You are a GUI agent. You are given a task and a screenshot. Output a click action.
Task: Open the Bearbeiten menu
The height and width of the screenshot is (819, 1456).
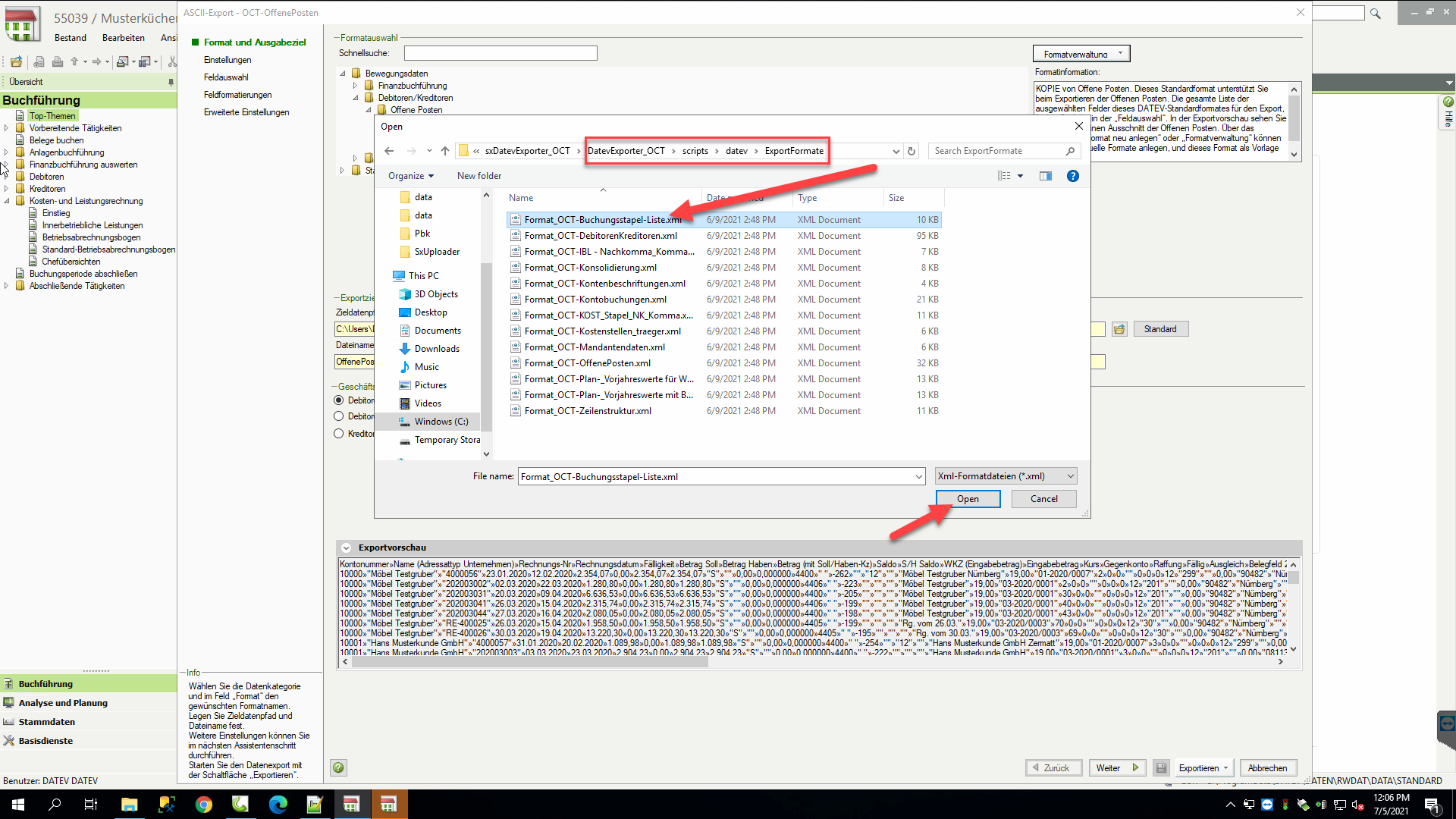(123, 37)
